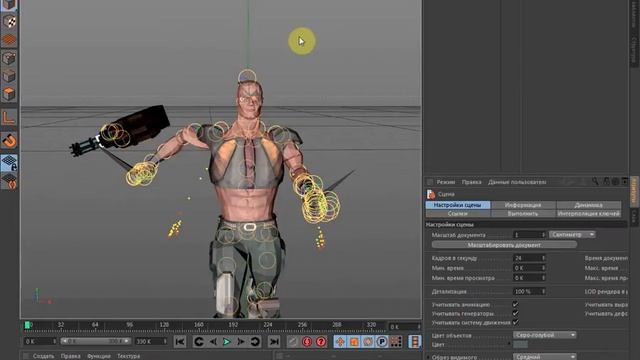This screenshot has width=640, height=360.
Task: Click the Мин. время field
Action: click(529, 268)
